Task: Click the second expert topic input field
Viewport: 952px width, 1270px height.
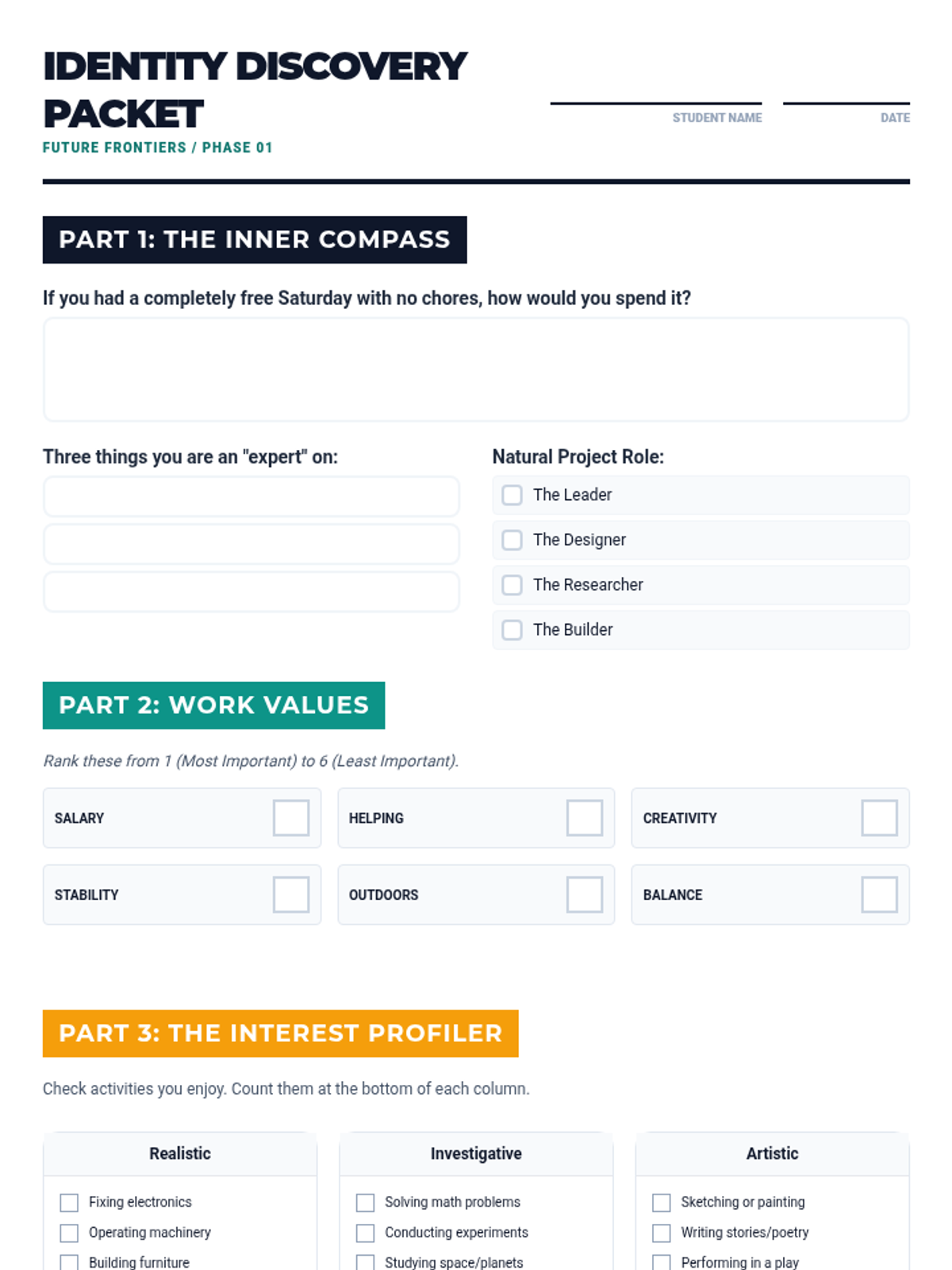Action: pos(251,545)
